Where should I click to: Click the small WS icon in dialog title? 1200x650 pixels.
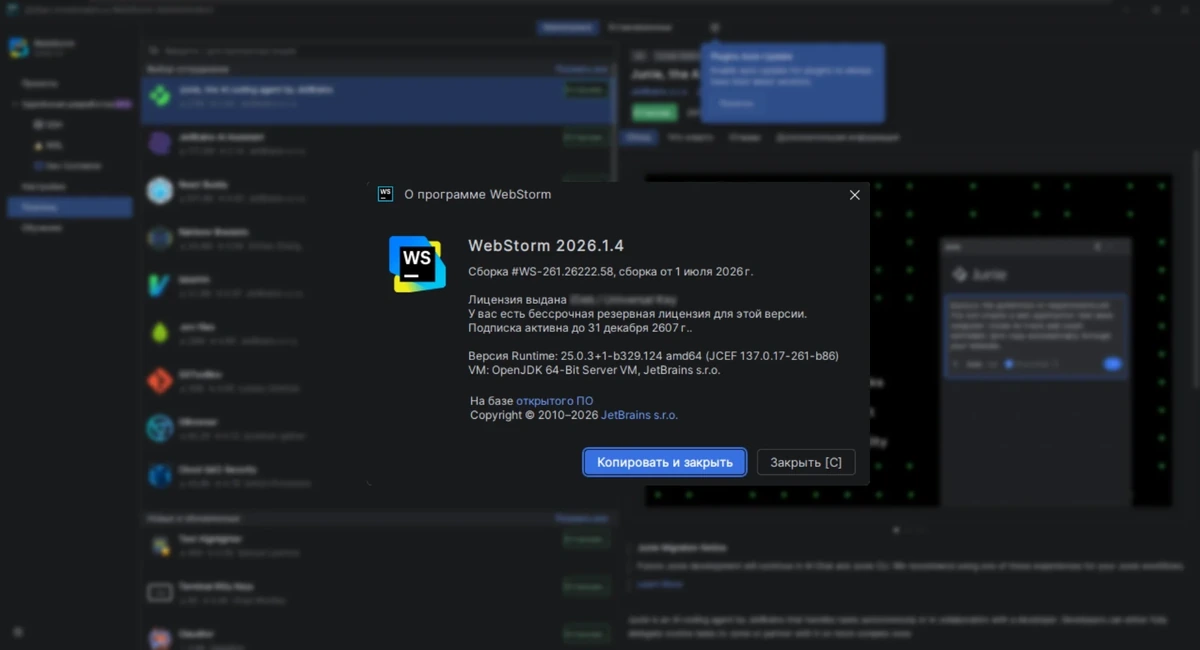385,194
